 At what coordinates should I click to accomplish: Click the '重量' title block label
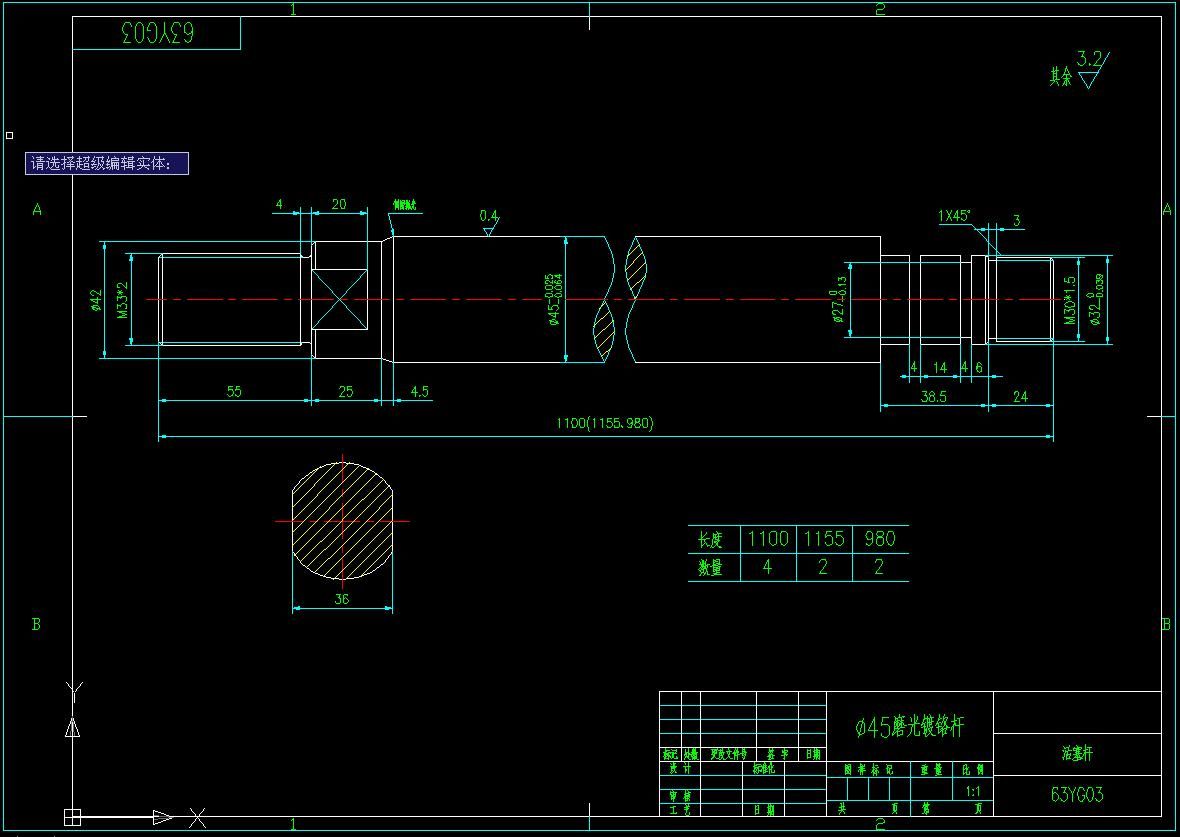tap(932, 769)
